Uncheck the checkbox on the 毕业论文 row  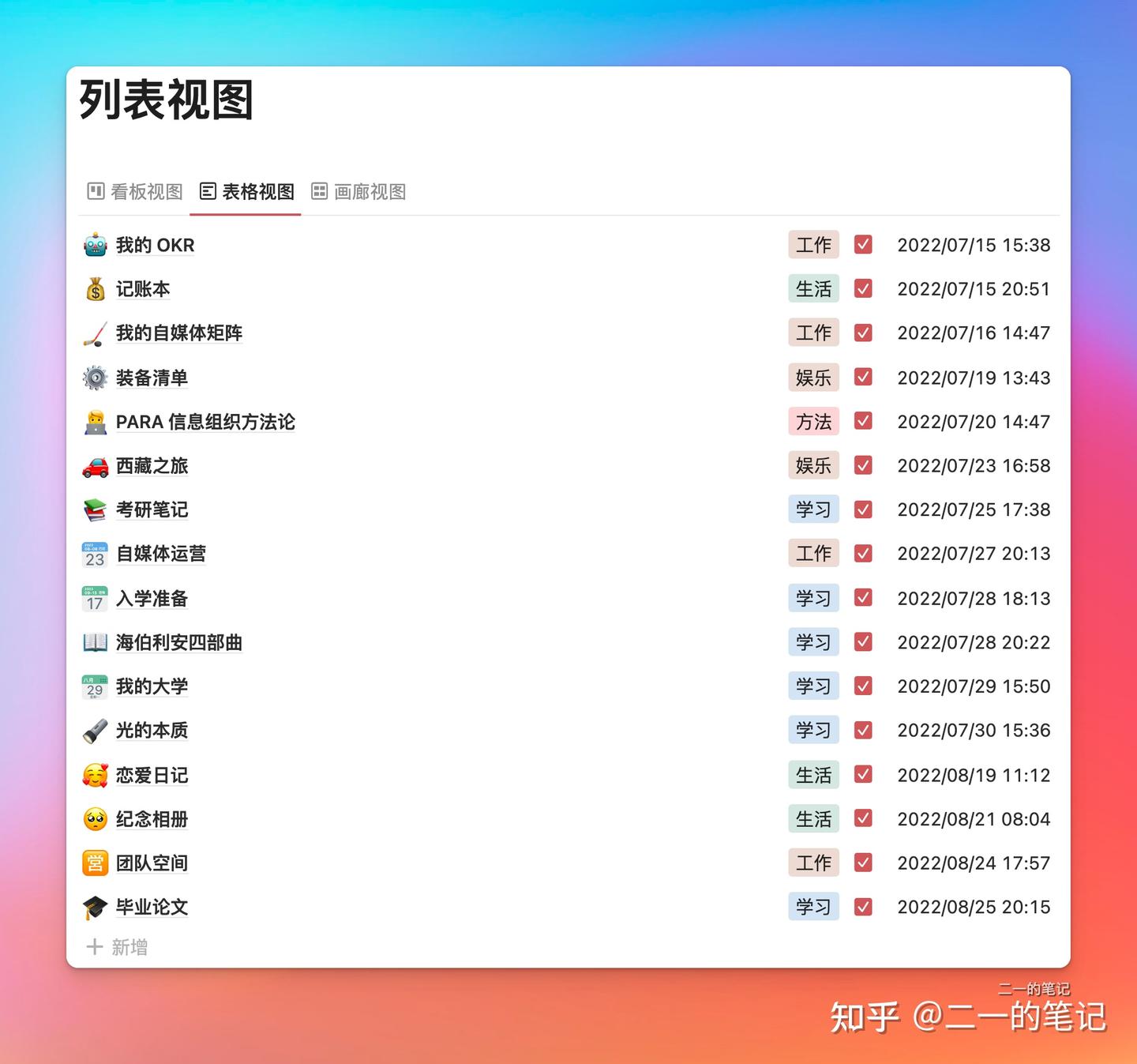[862, 907]
